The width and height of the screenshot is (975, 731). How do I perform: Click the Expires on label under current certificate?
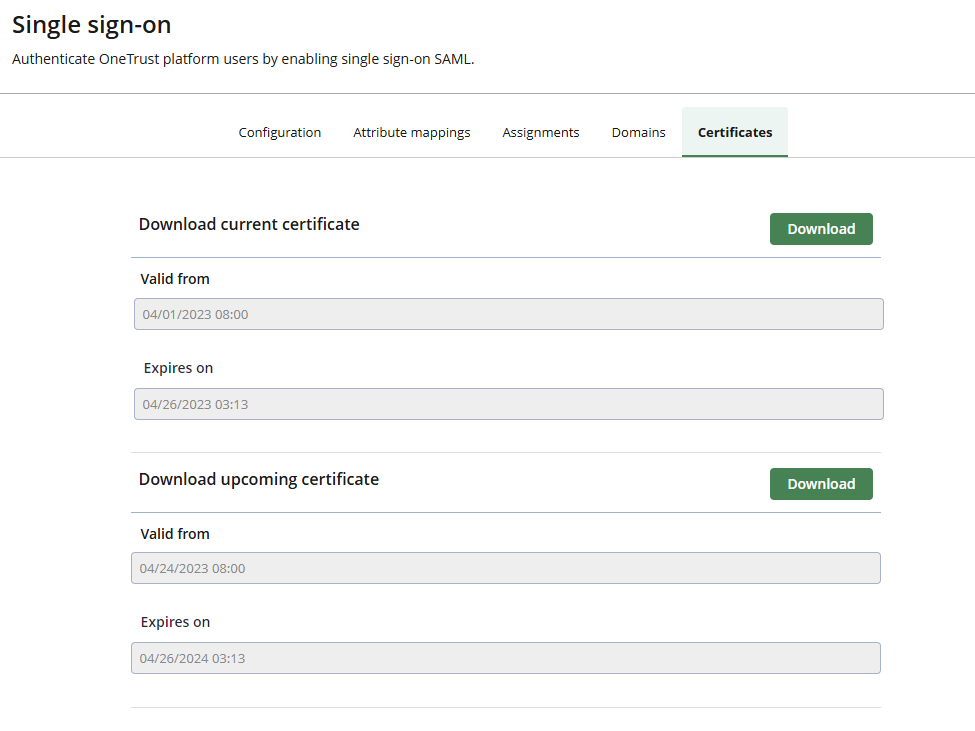pyautogui.click(x=178, y=368)
